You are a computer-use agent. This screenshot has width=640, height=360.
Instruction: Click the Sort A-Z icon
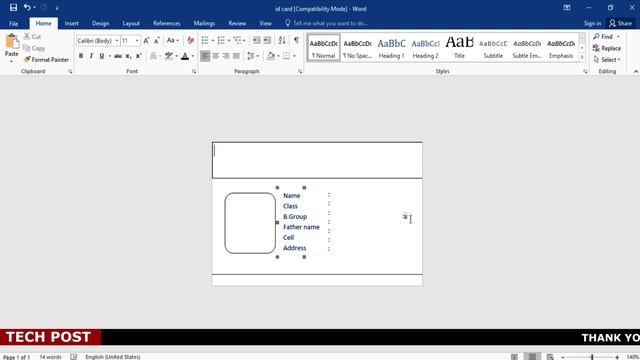pyautogui.click(x=282, y=40)
